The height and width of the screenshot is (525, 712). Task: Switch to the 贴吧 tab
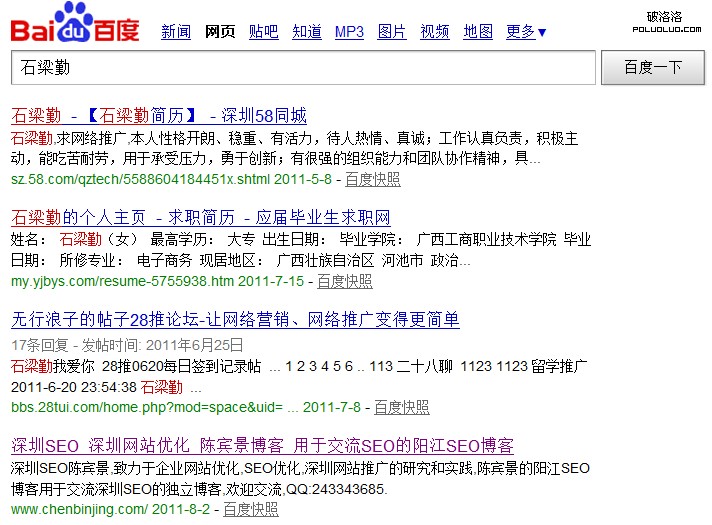coord(263,32)
